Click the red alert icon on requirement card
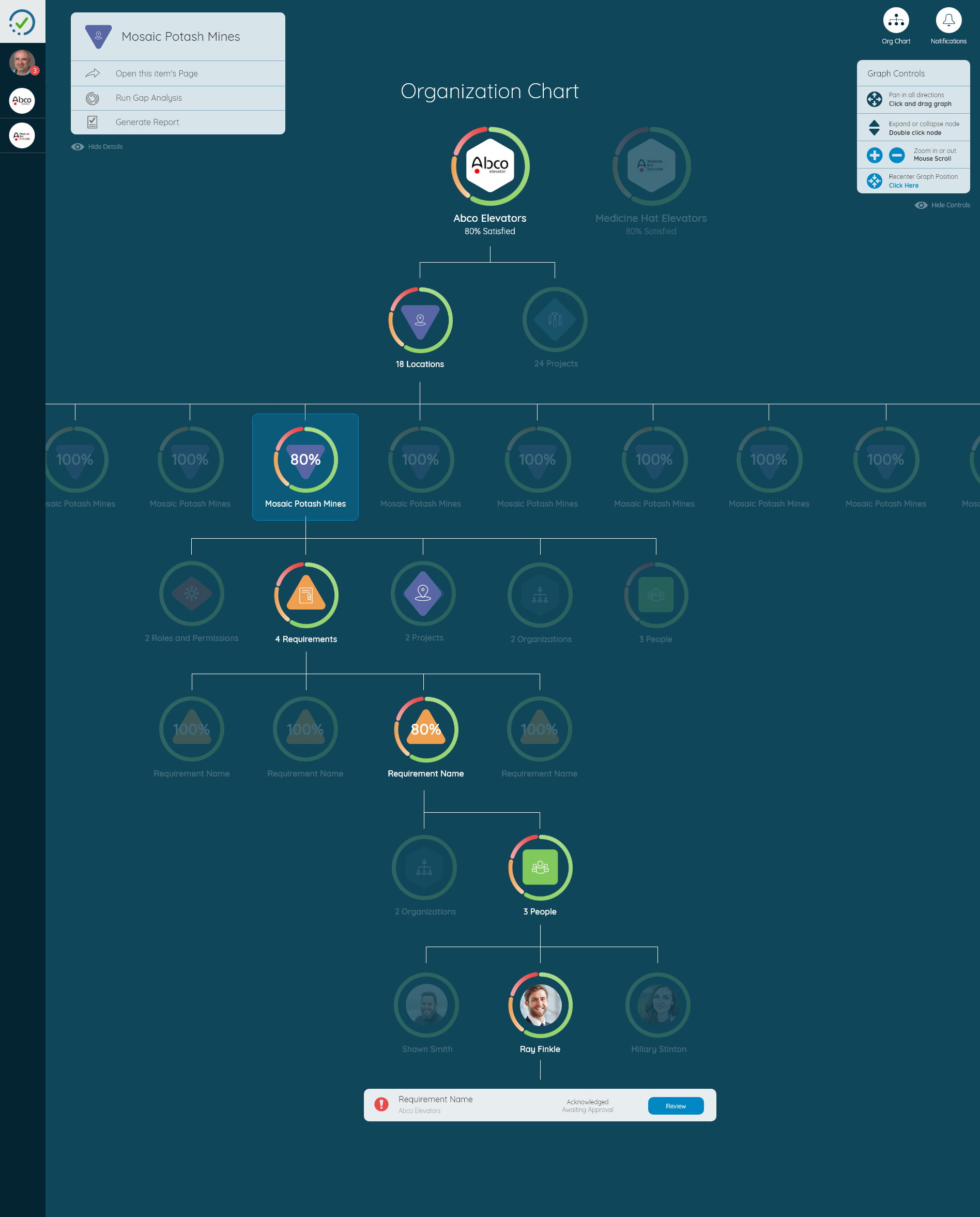Viewport: 980px width, 1217px height. click(x=381, y=1104)
